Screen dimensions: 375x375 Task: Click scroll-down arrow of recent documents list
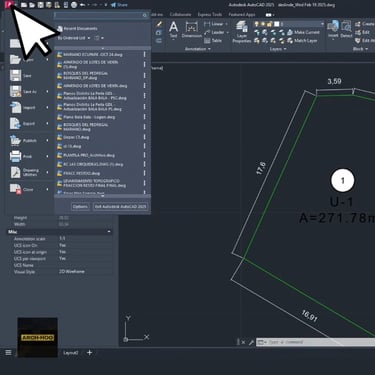pyautogui.click(x=103, y=196)
